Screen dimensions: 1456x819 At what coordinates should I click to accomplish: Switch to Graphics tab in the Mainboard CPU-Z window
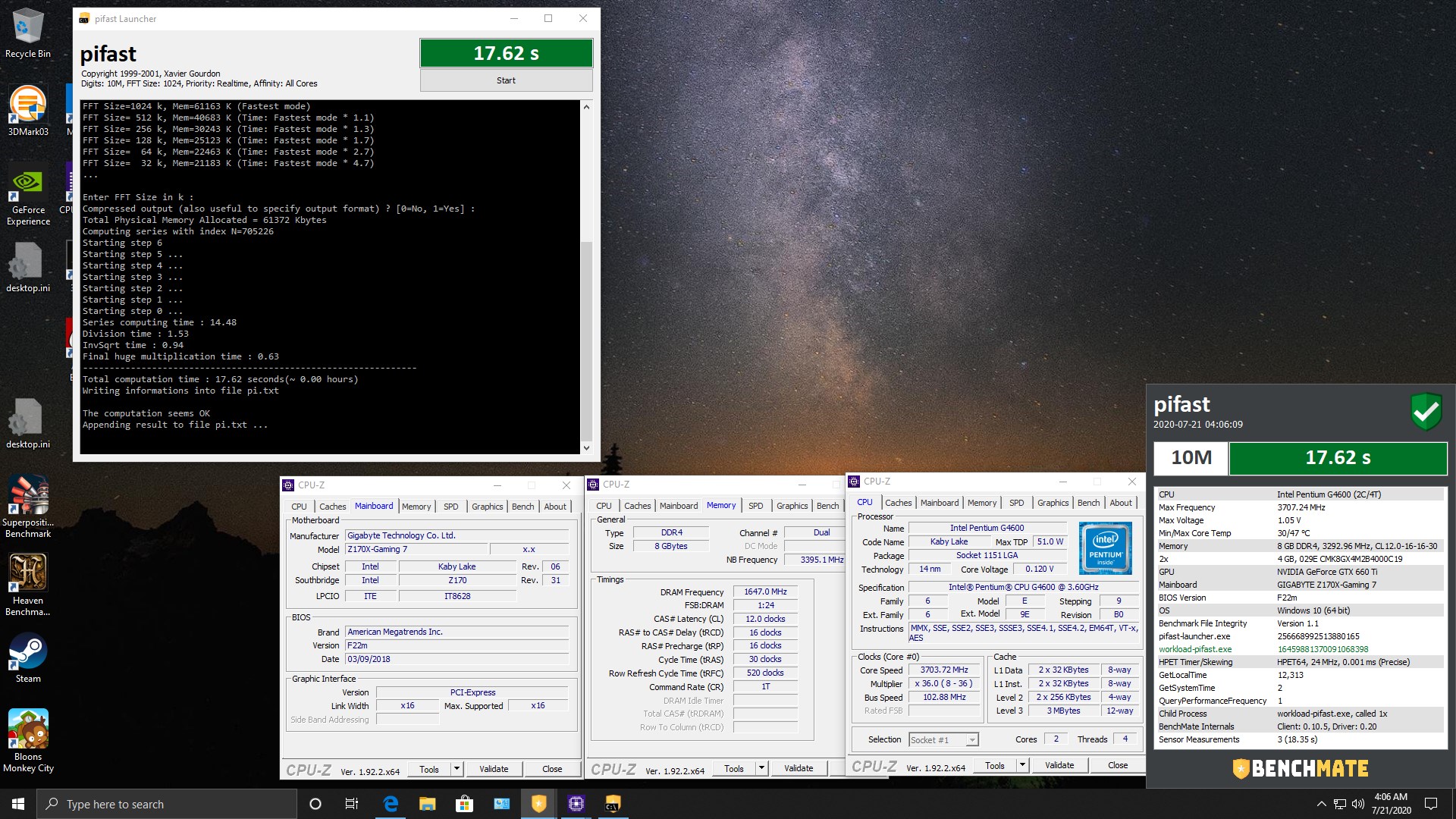[487, 507]
